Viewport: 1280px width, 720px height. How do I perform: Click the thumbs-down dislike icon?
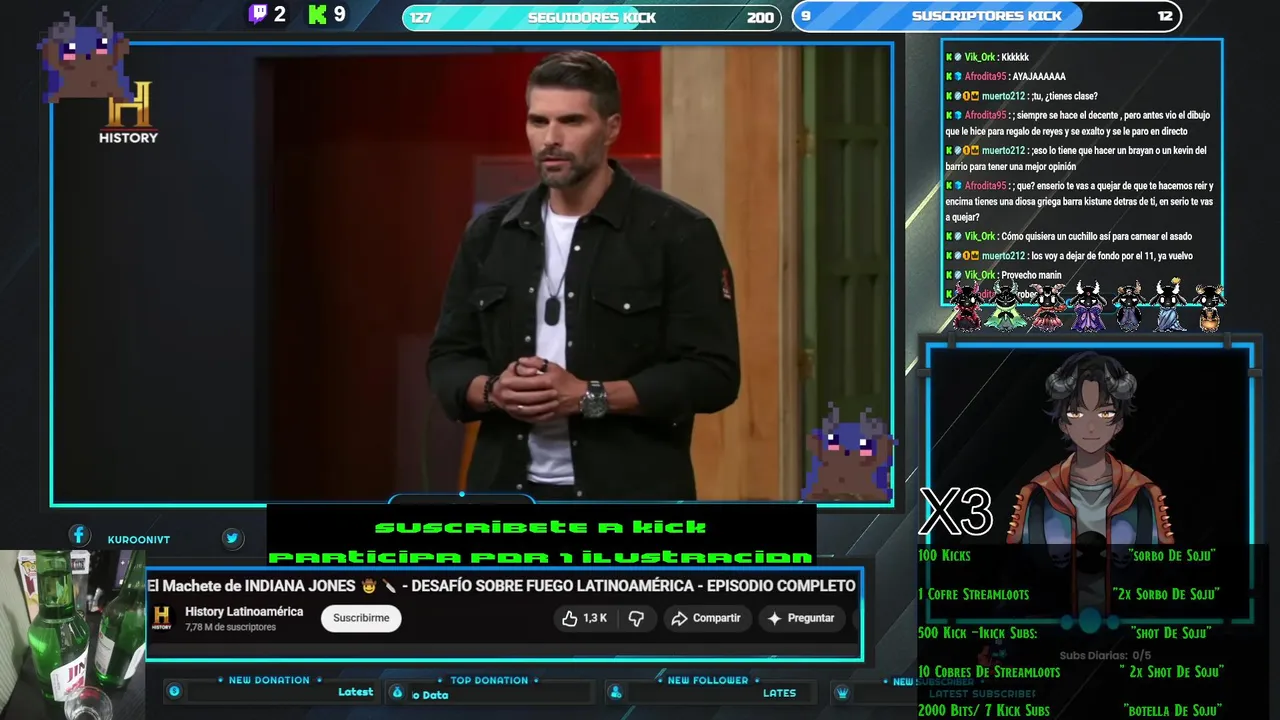coord(636,618)
